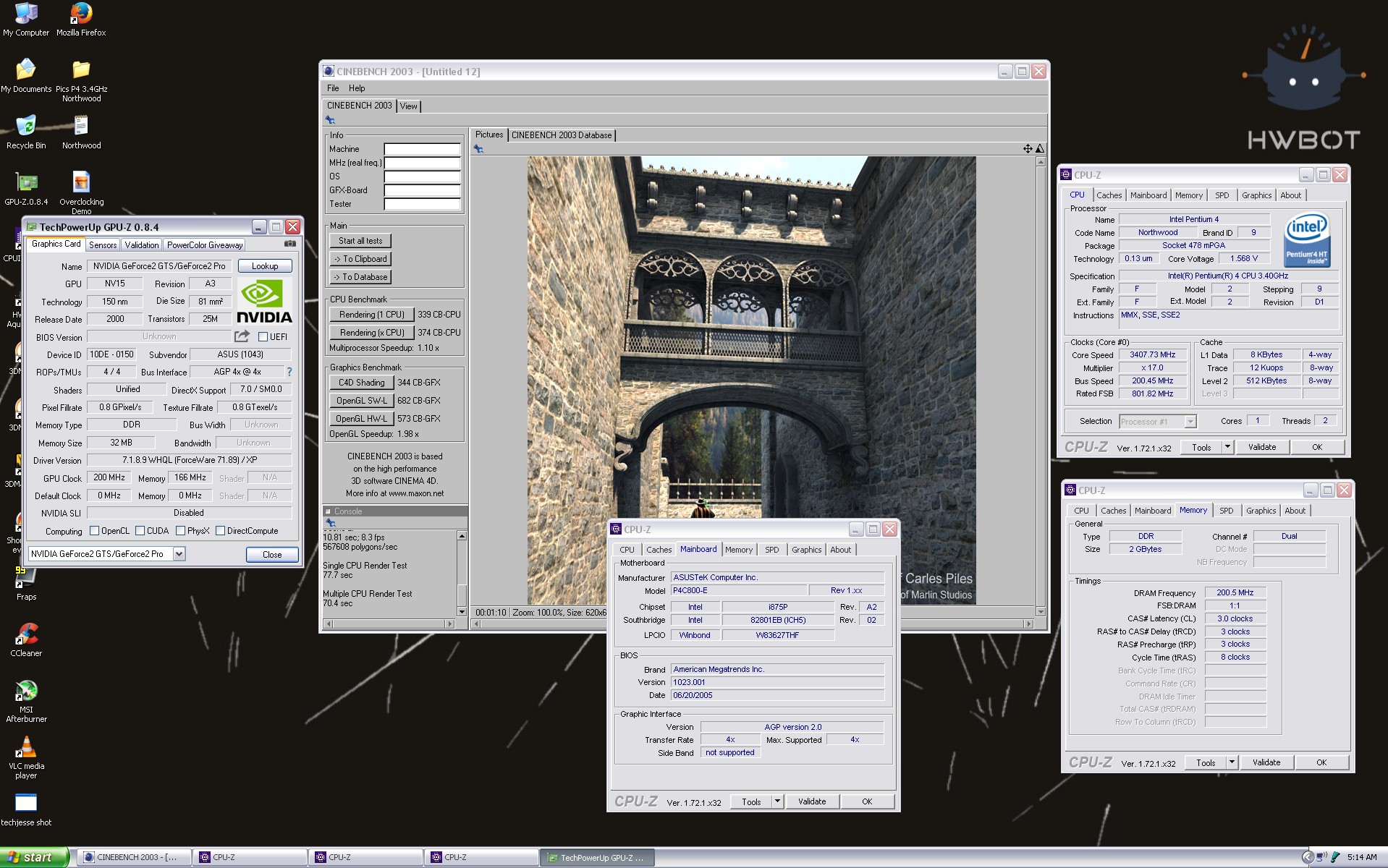
Task: Open the Recycle Bin
Action: tap(26, 132)
